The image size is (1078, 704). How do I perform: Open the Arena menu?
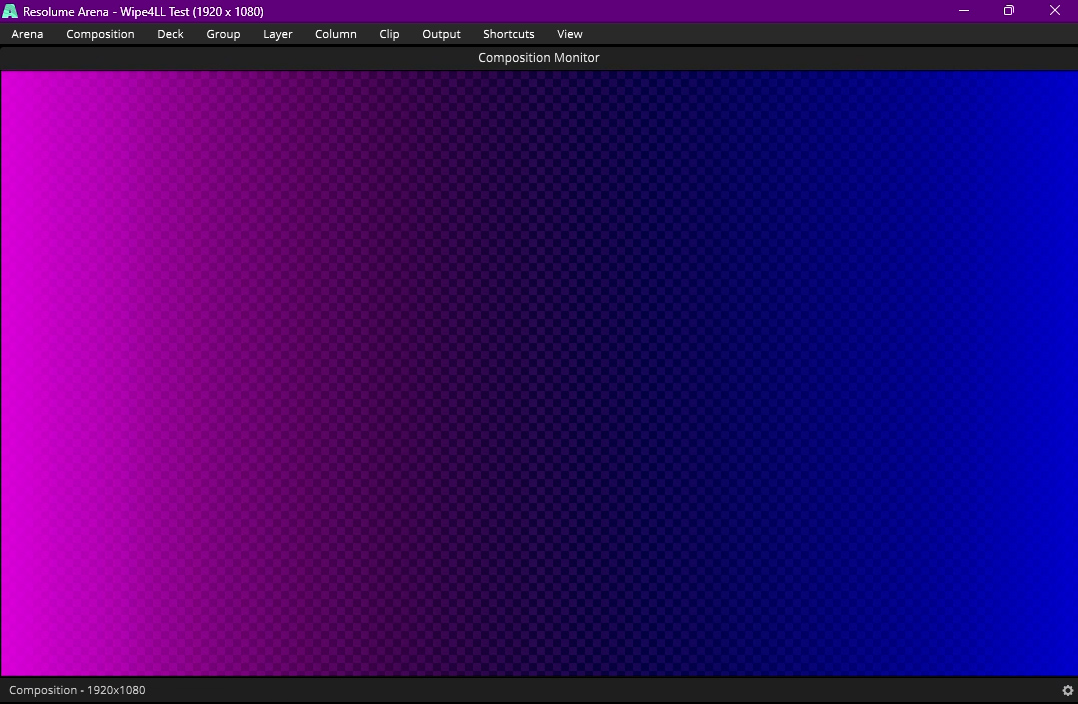[28, 34]
